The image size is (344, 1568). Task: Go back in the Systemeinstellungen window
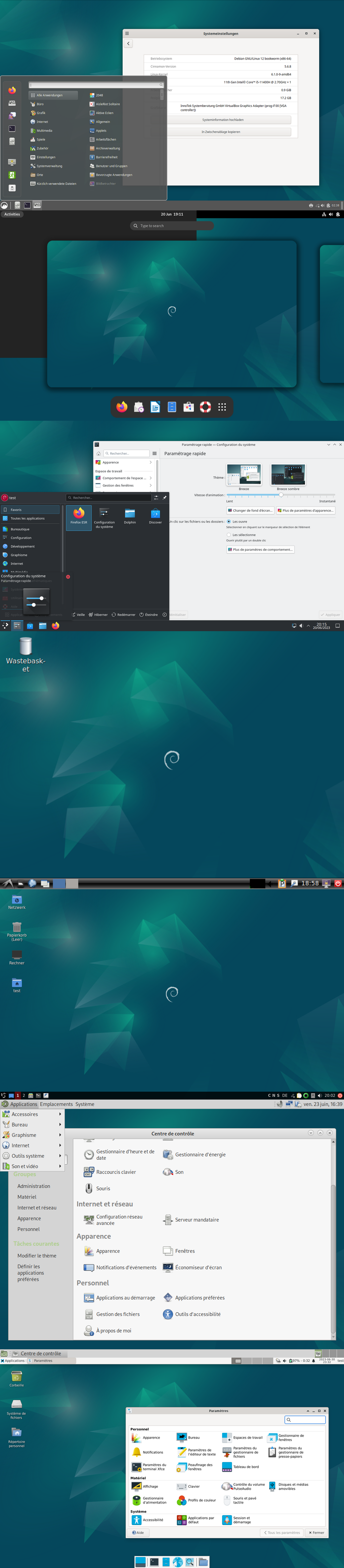pyautogui.click(x=128, y=44)
